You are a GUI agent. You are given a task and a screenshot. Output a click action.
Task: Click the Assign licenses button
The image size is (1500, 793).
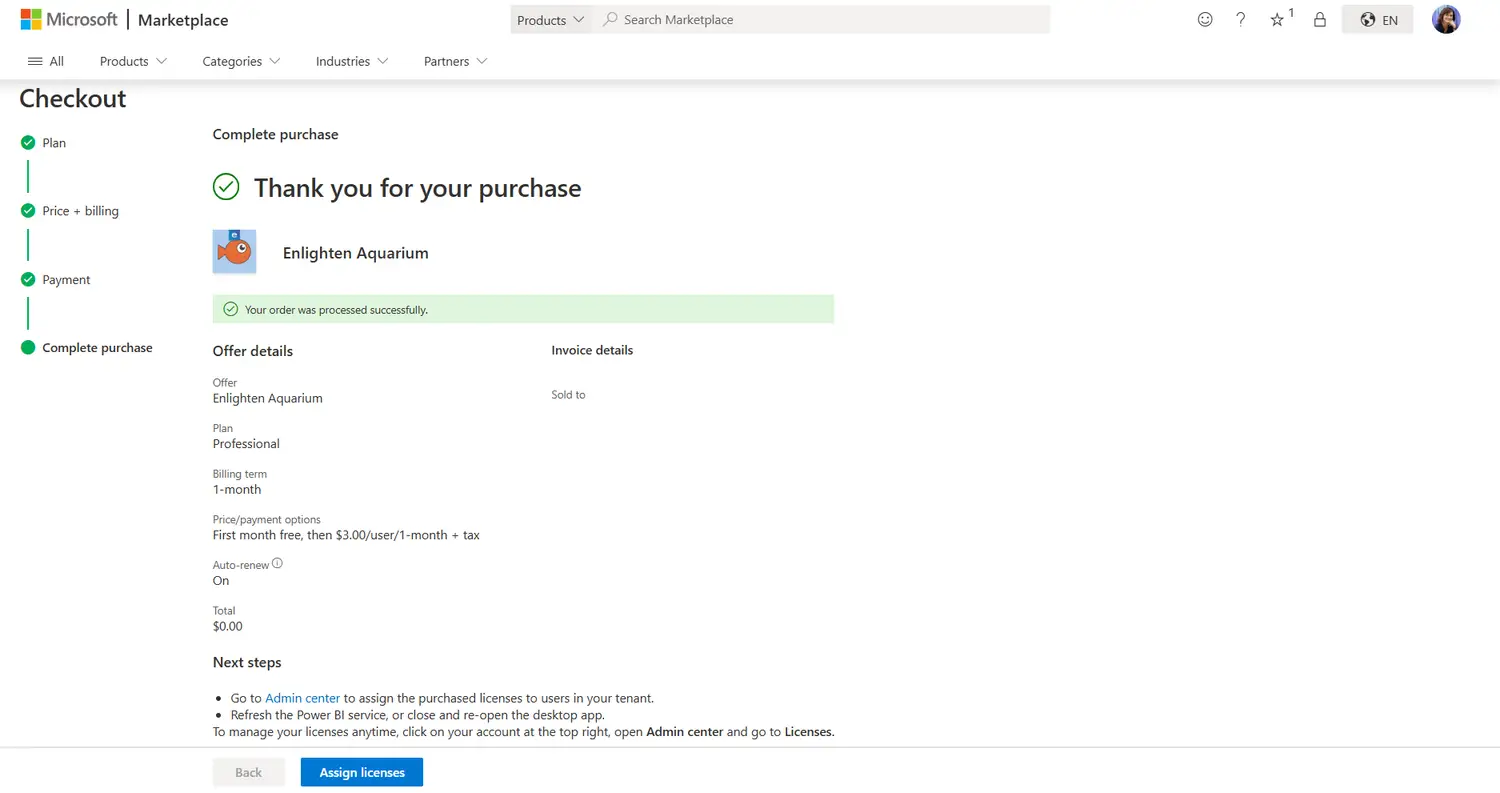point(361,772)
